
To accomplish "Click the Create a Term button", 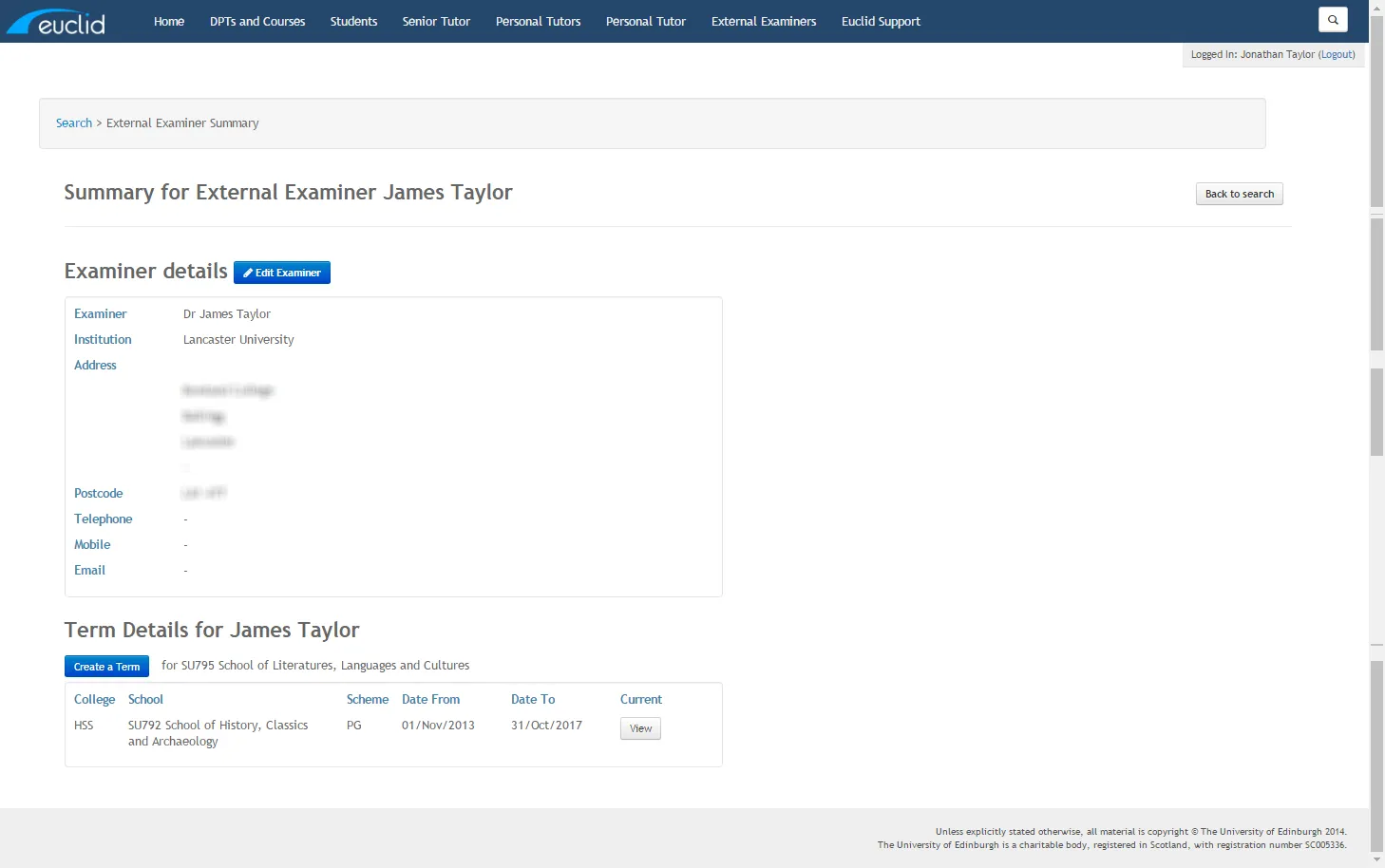I will [106, 667].
